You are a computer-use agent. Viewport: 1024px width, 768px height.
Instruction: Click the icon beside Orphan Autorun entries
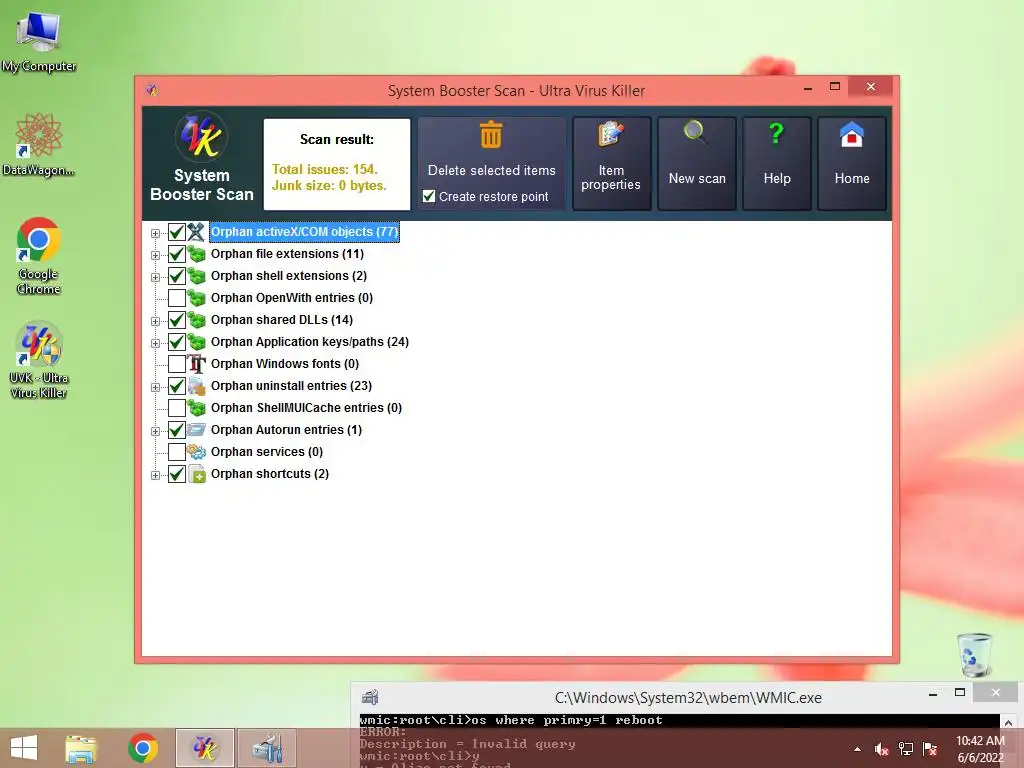[196, 430]
